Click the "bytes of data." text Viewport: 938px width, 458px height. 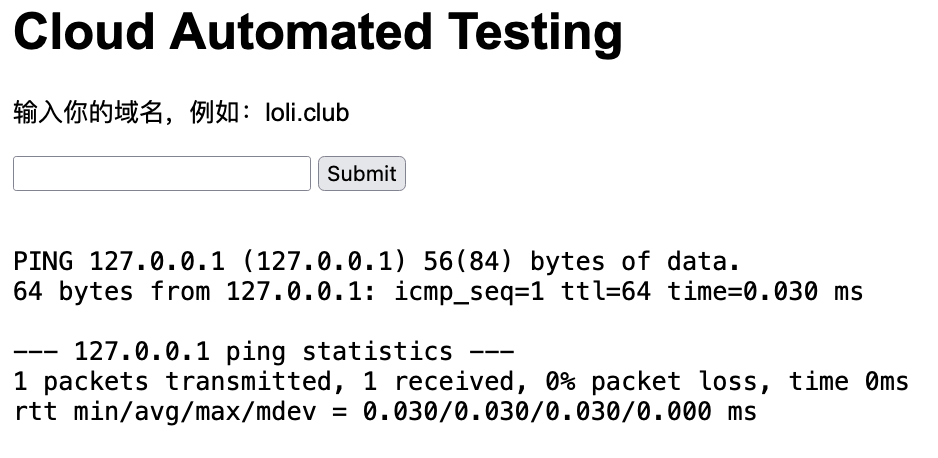pos(635,262)
